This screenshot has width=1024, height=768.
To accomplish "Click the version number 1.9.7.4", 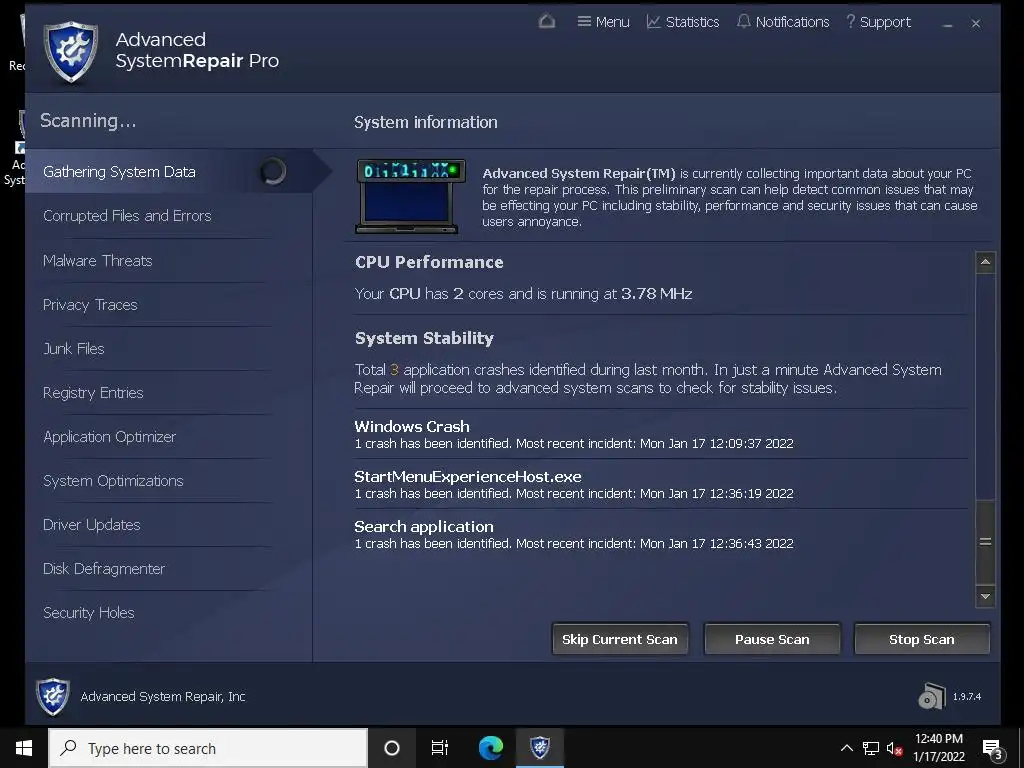I will (967, 697).
